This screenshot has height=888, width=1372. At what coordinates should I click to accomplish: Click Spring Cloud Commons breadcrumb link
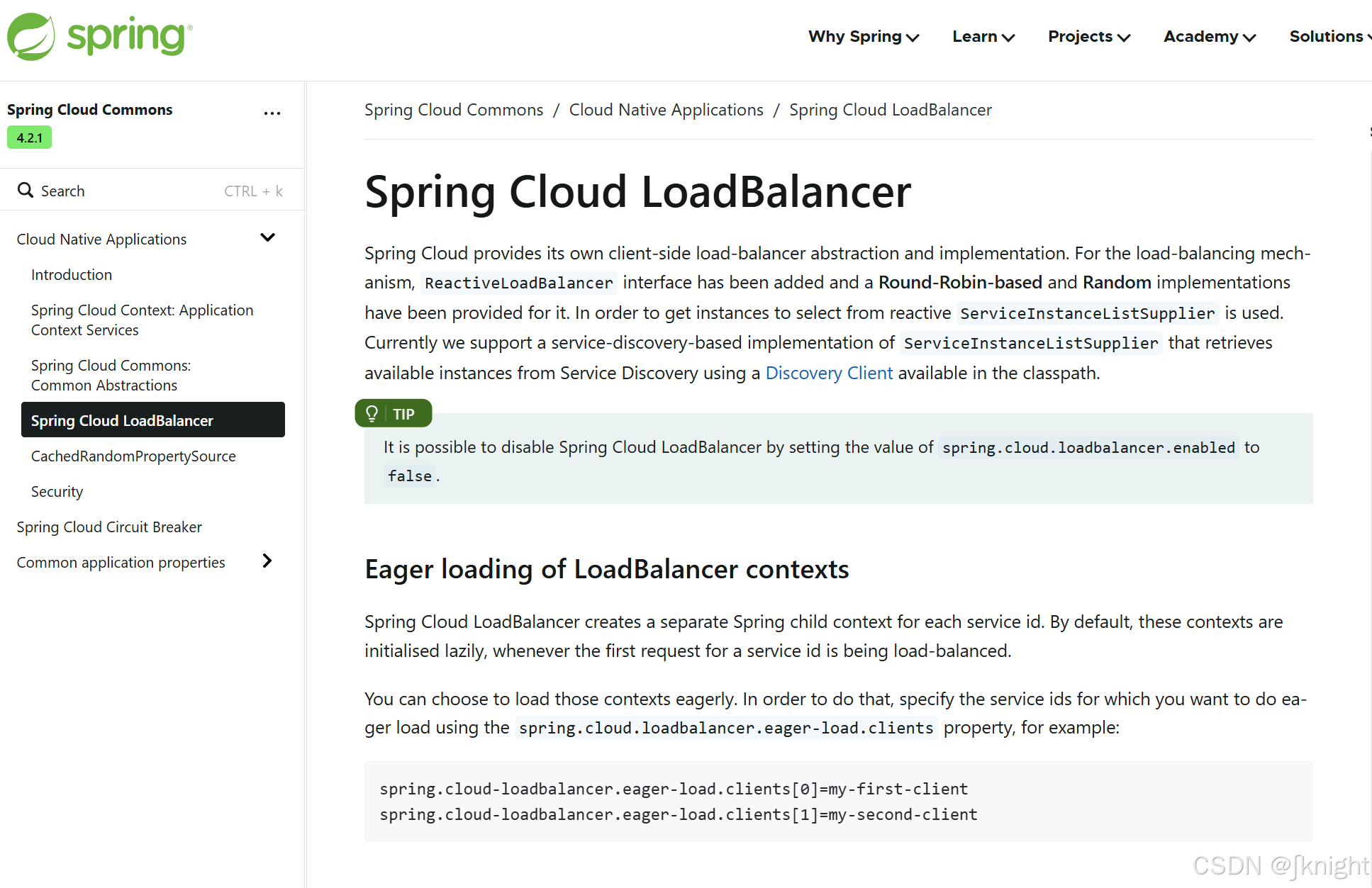(x=453, y=110)
